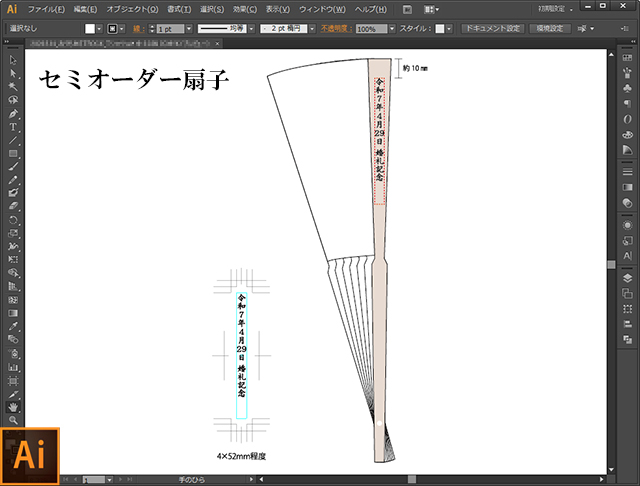Select the Width/Warp tool
640x486 pixels.
coord(13,246)
